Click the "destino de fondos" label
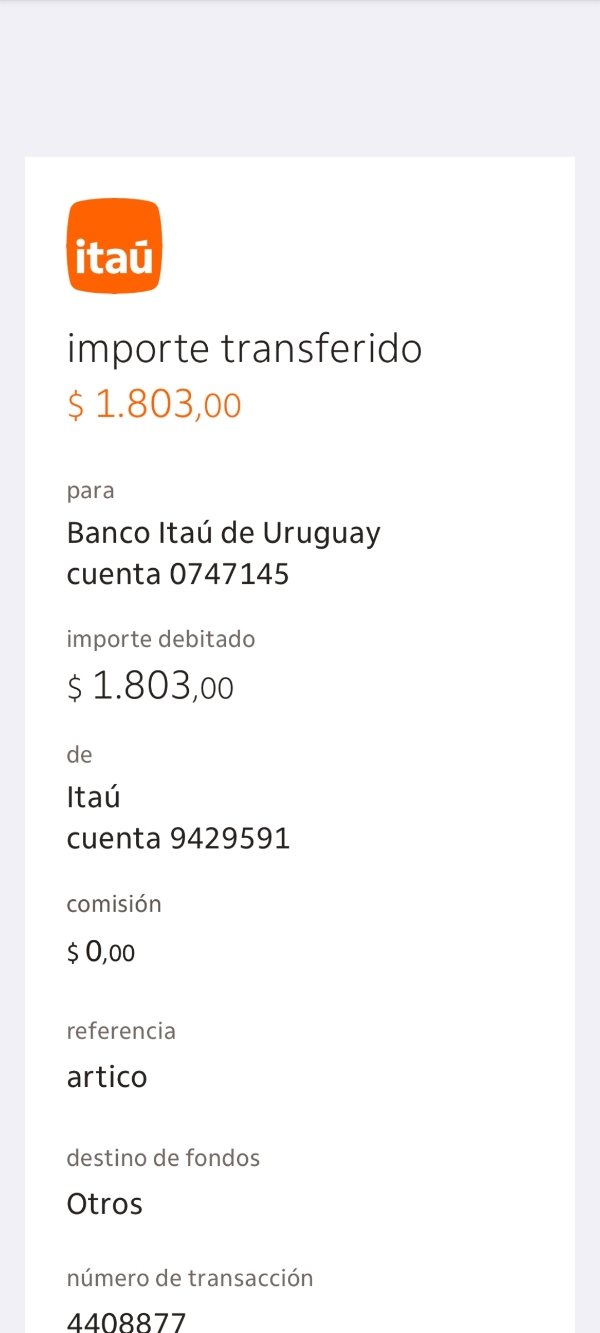The width and height of the screenshot is (600, 1333). (x=163, y=1158)
